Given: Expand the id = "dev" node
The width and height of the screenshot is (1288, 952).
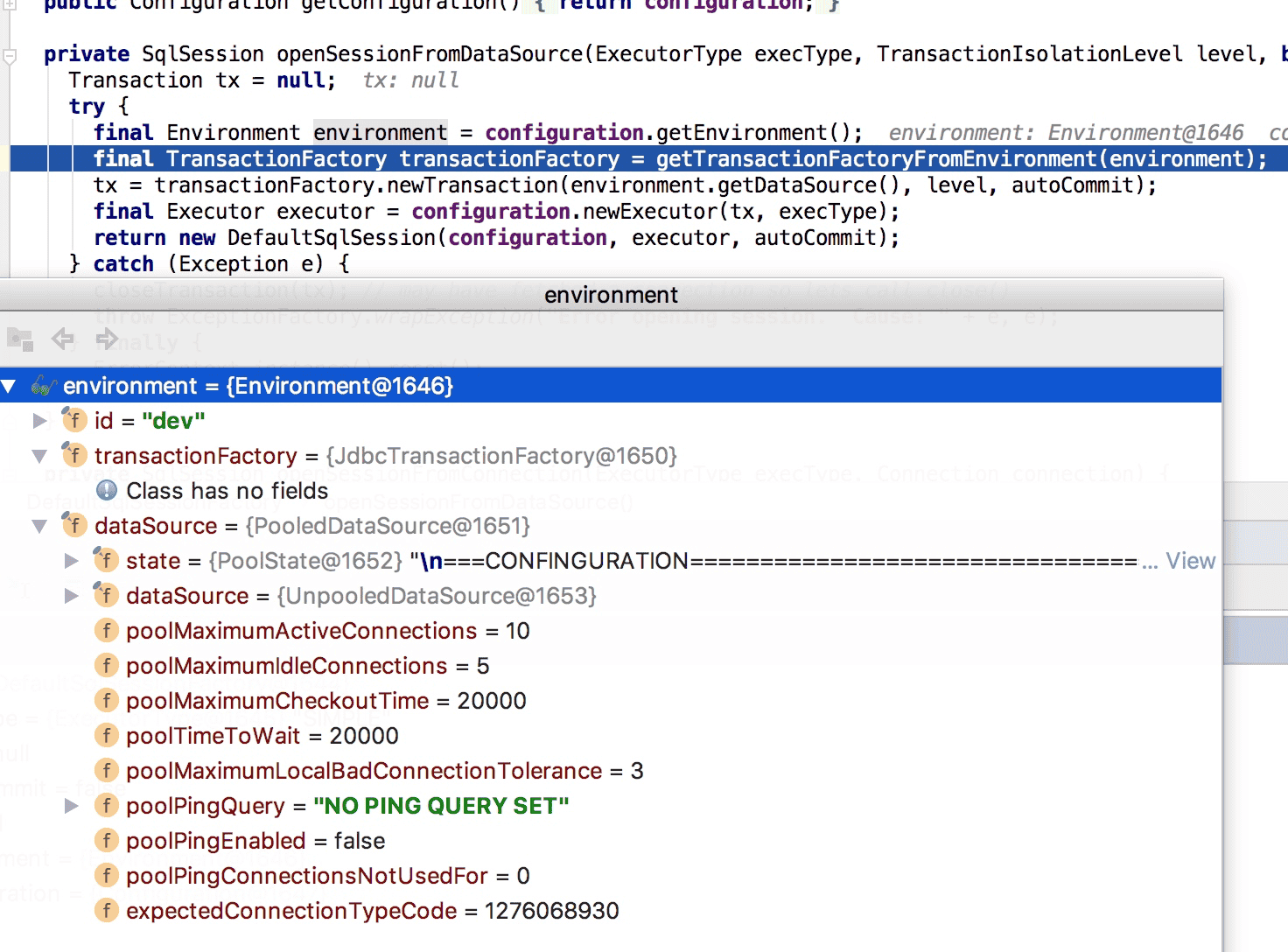Looking at the screenshot, I should [39, 421].
